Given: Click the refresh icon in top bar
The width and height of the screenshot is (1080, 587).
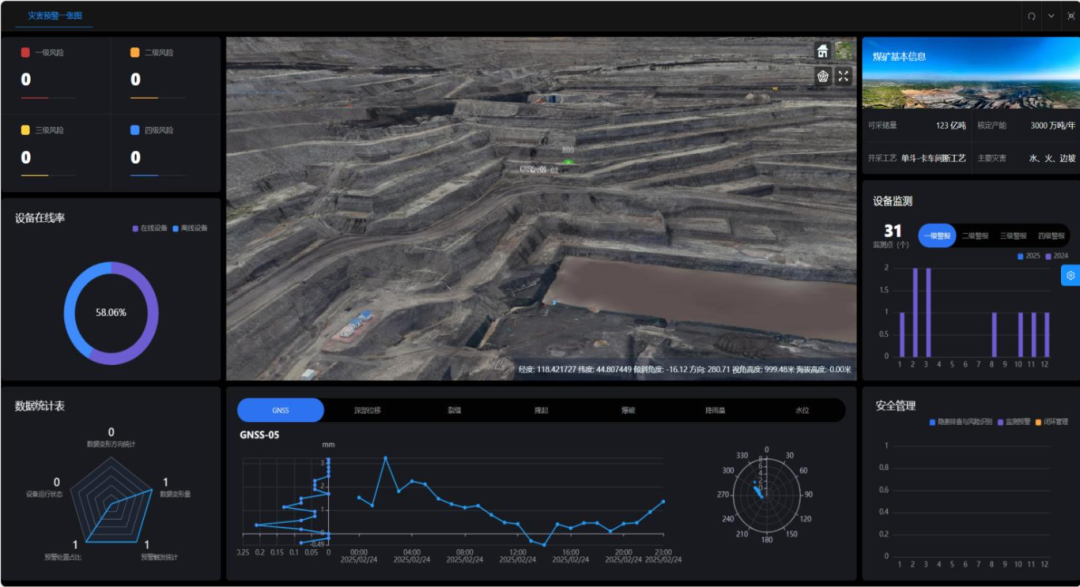Looking at the screenshot, I should (x=1031, y=16).
